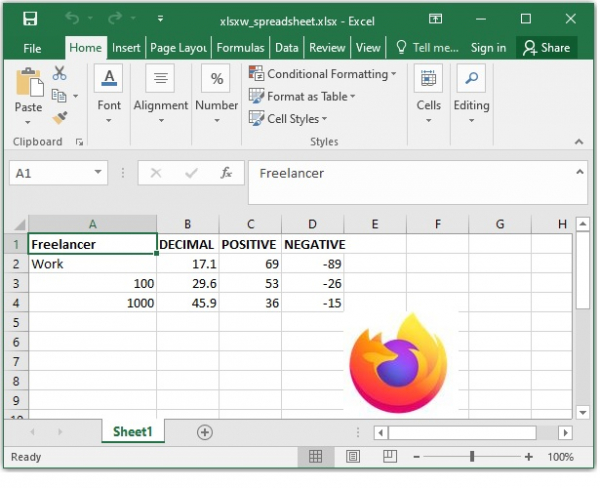The height and width of the screenshot is (488, 600).
Task: Click the Ribbon Display Options icon
Action: (435, 18)
